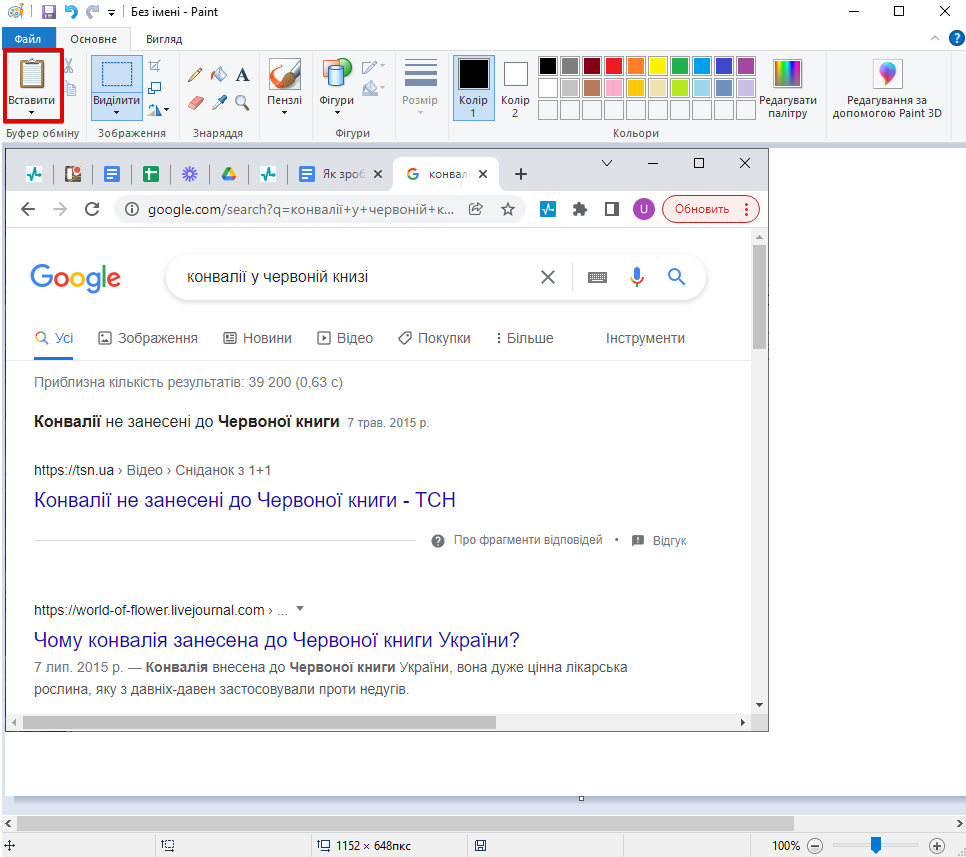
Task: Click the Вставити clipboard paste icon
Action: [x=32, y=74]
